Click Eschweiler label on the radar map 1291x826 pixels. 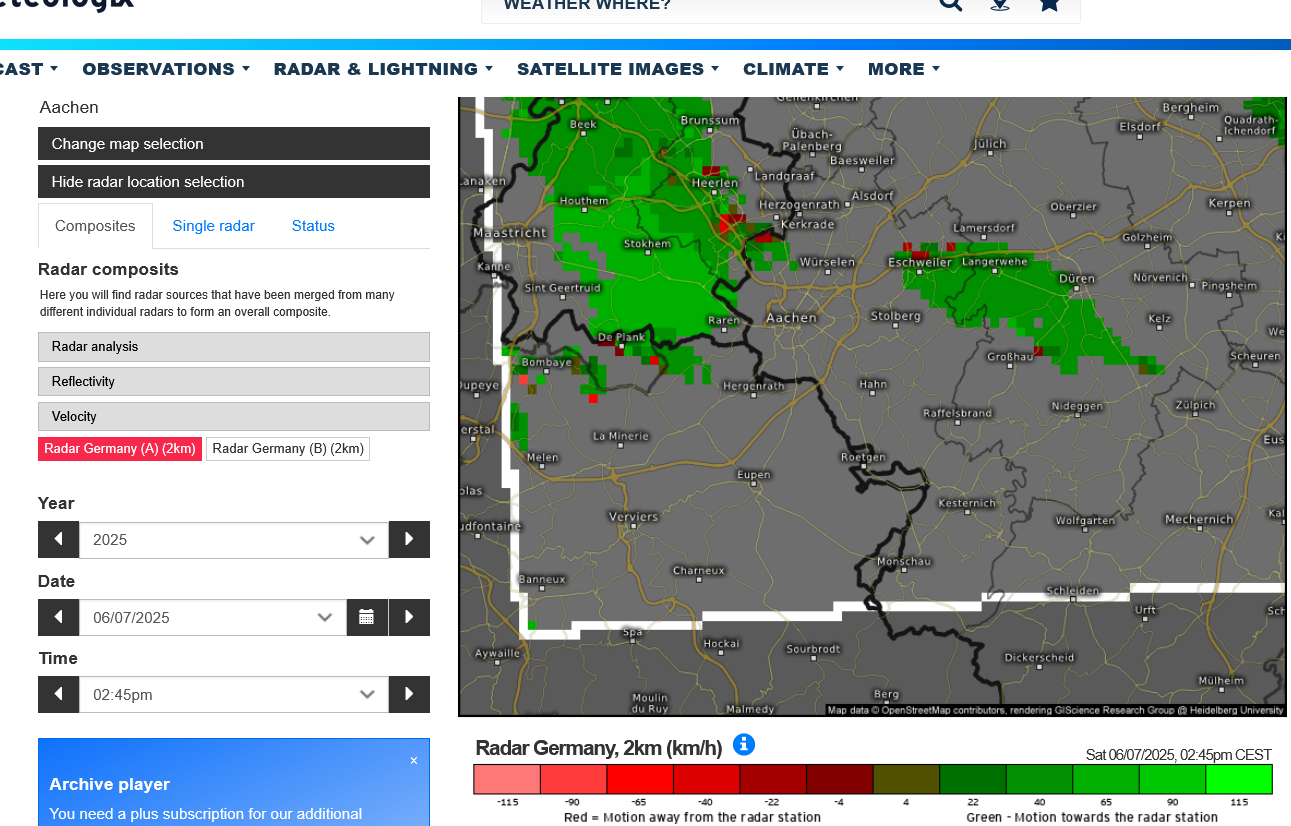[920, 263]
